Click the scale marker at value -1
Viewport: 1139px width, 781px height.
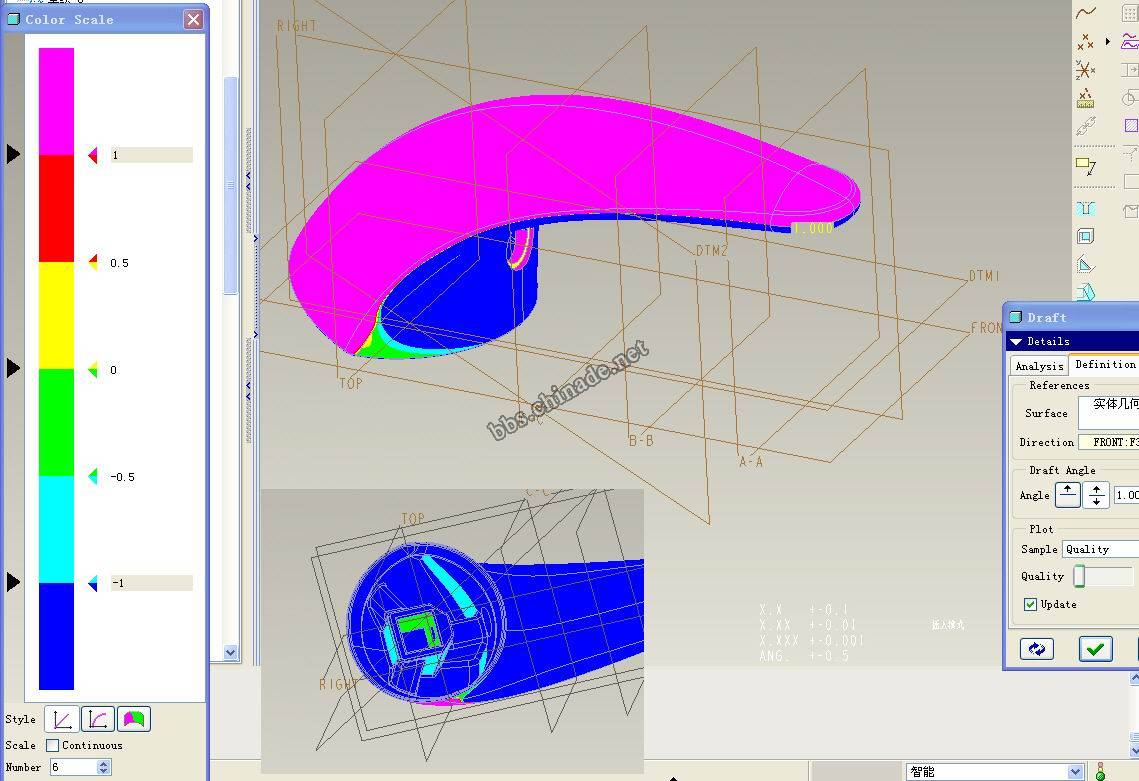(93, 583)
